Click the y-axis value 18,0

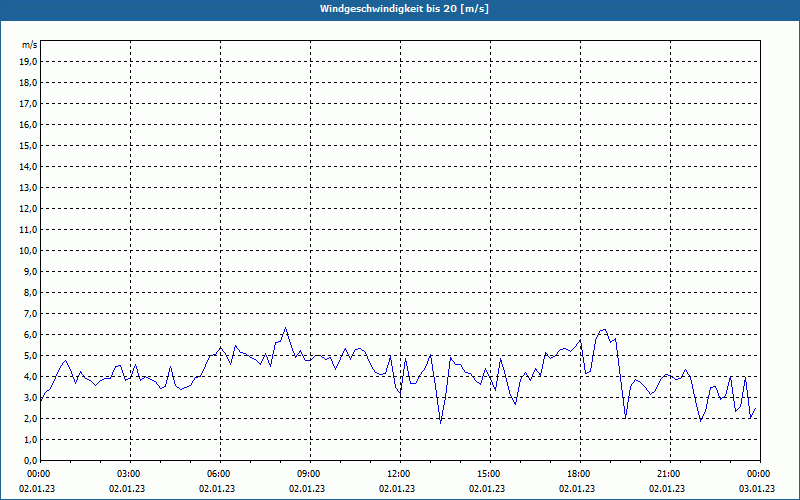(x=28, y=83)
